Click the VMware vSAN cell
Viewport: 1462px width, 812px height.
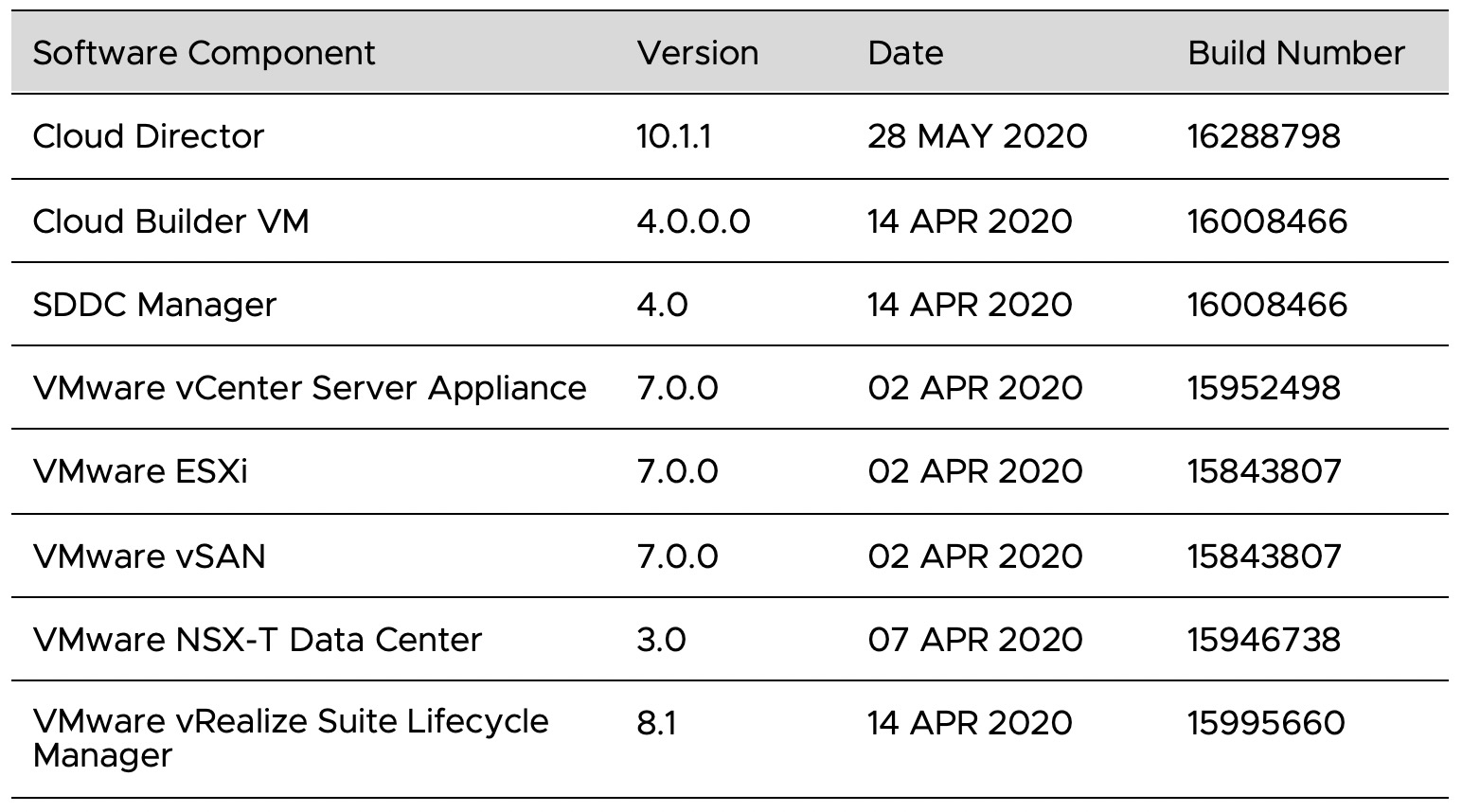[x=149, y=556]
